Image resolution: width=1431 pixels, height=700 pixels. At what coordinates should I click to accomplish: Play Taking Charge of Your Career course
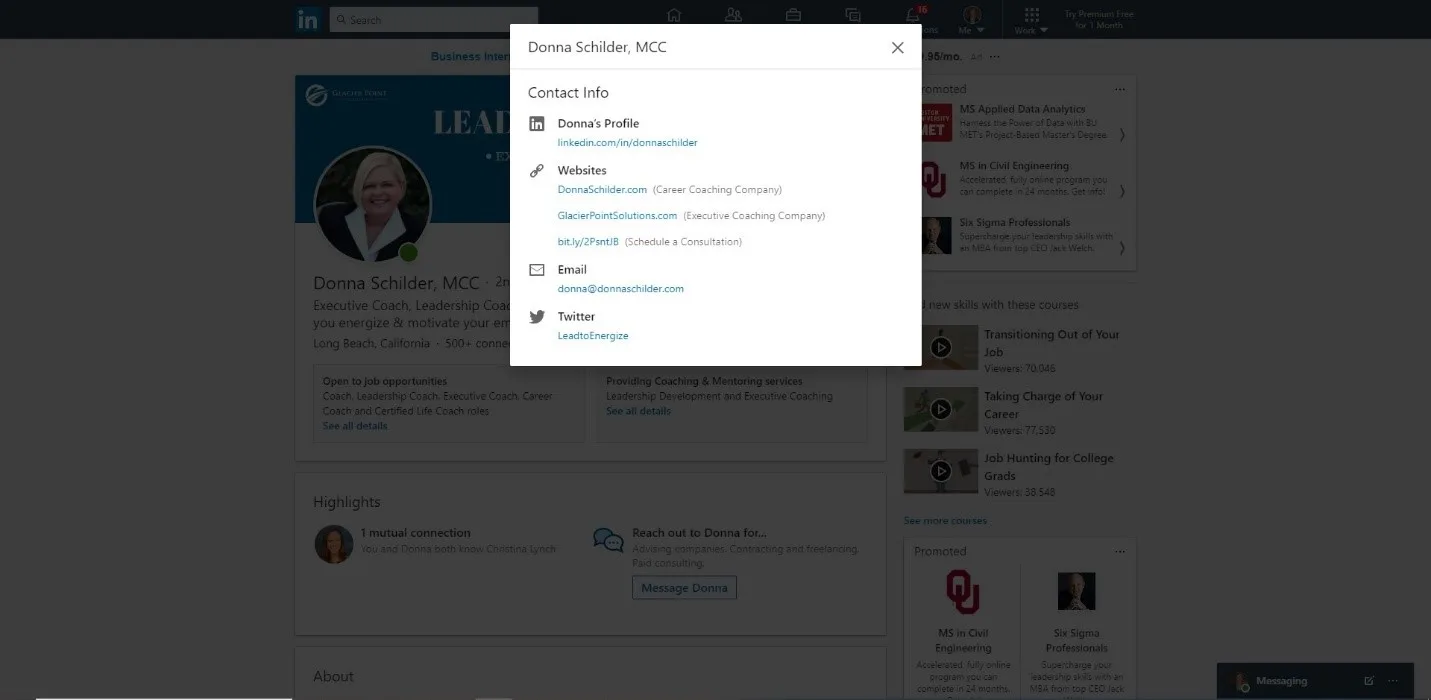[x=941, y=409]
